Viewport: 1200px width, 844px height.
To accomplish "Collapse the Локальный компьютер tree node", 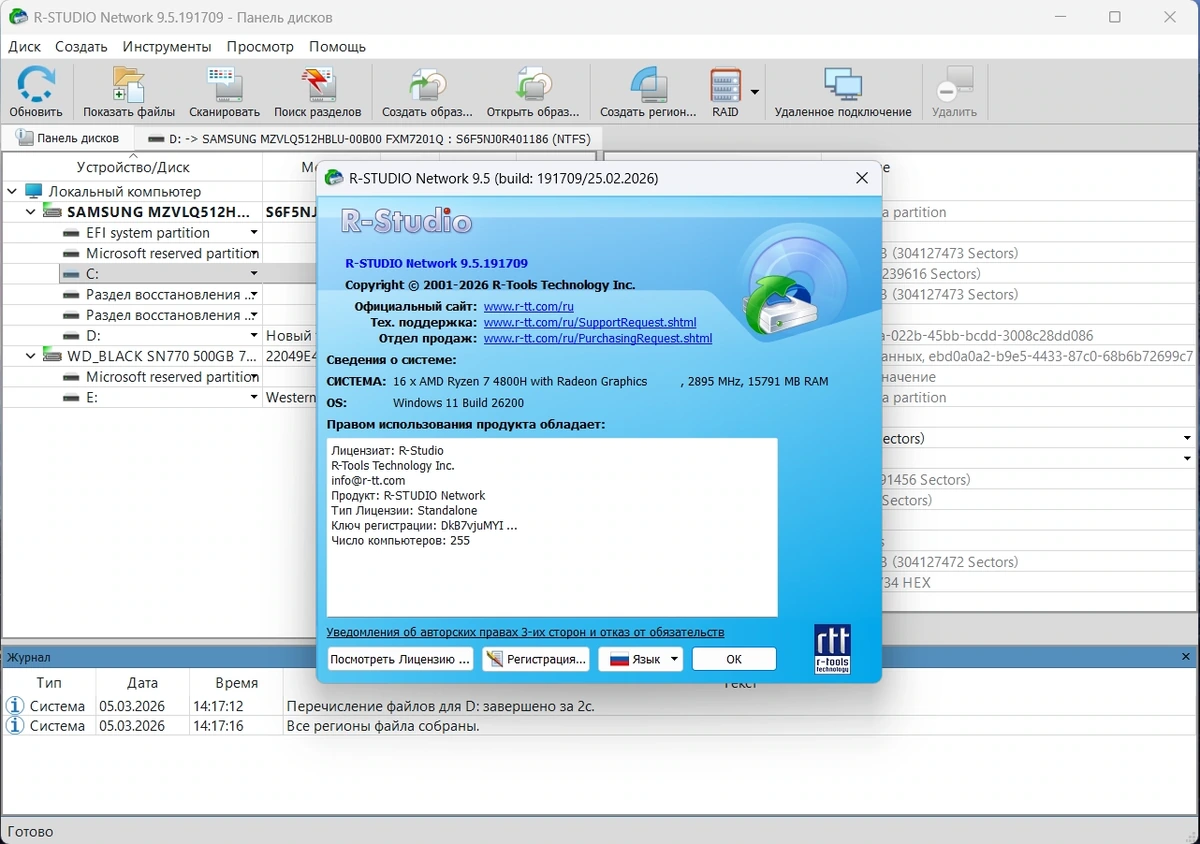I will (x=12, y=191).
